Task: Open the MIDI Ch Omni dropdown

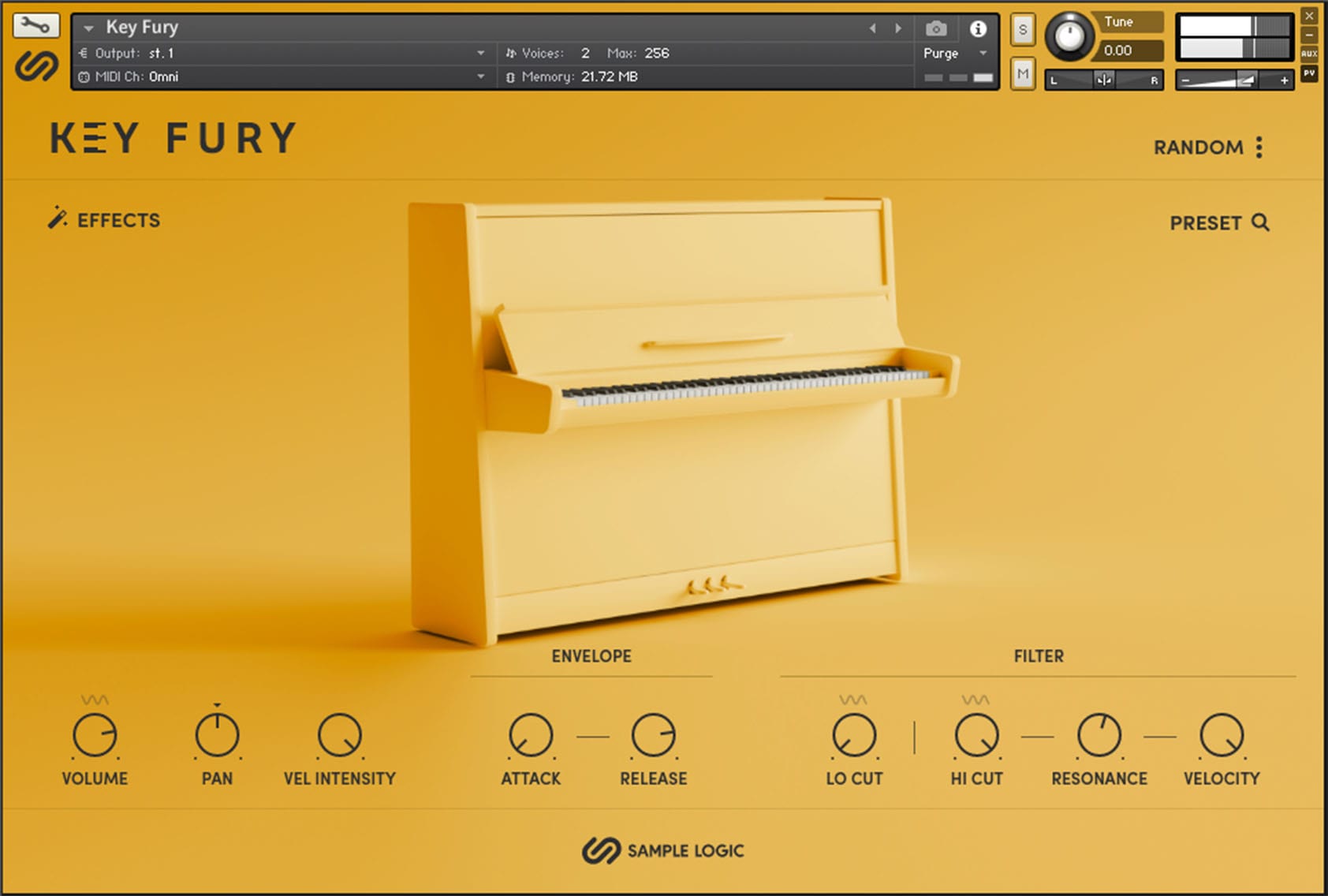Action: [480, 77]
